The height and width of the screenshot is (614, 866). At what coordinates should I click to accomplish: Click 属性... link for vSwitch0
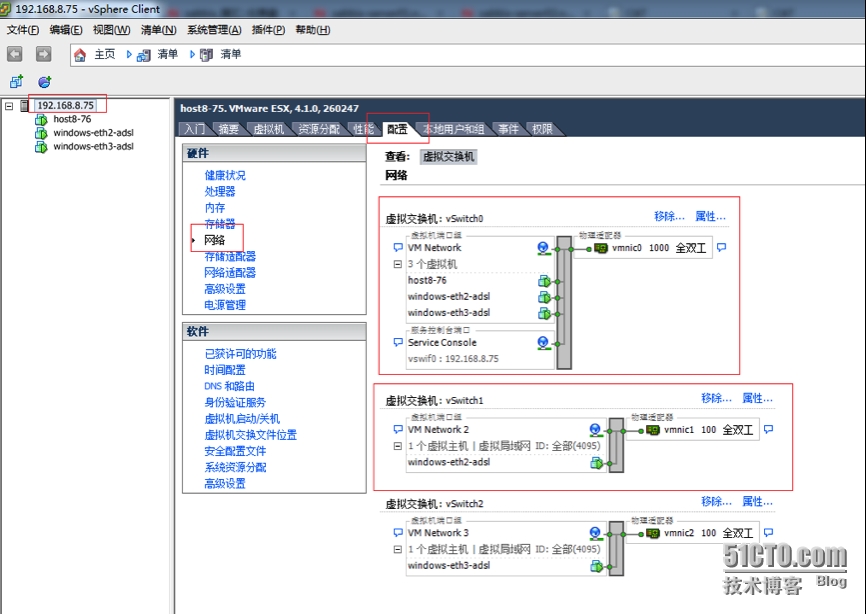pos(710,216)
